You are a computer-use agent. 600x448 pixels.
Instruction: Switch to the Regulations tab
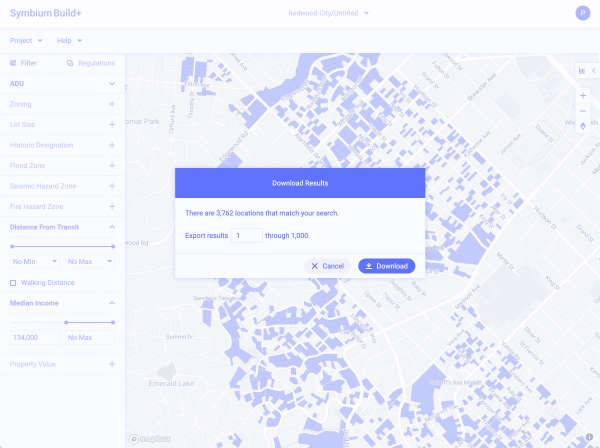coord(91,63)
